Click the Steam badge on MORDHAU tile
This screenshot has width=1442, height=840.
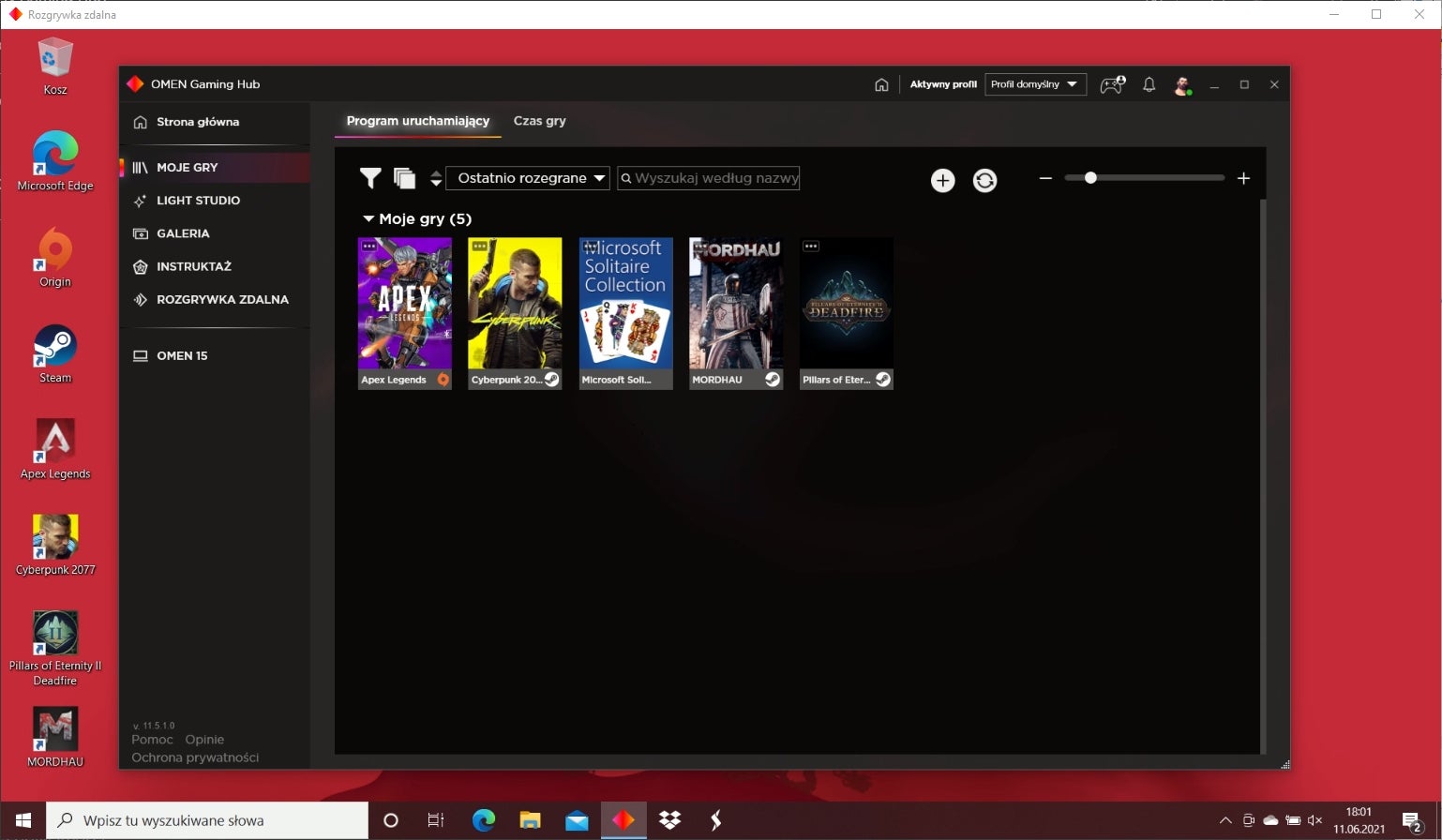(x=773, y=380)
